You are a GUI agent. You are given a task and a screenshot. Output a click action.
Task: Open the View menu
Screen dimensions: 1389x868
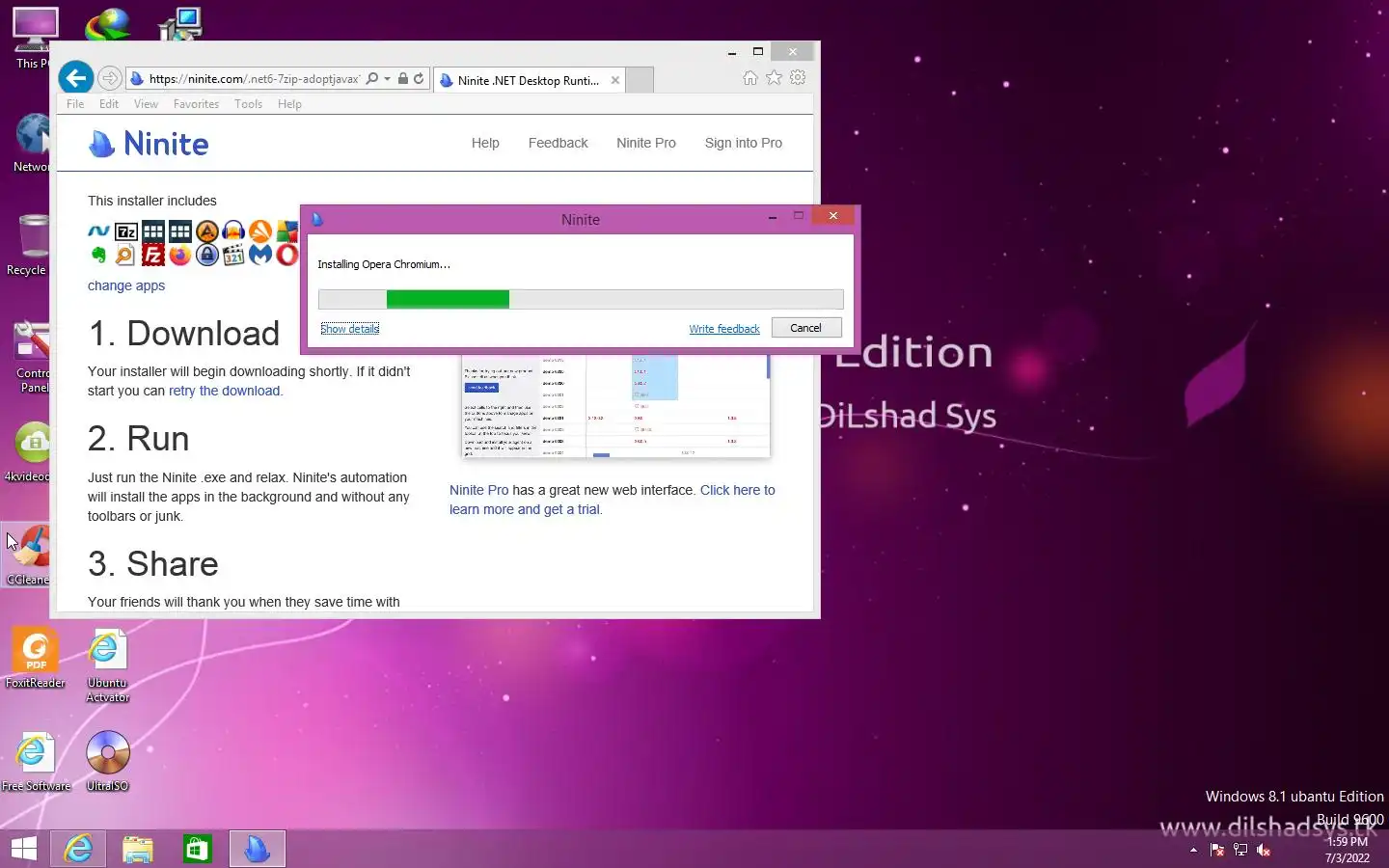click(146, 104)
